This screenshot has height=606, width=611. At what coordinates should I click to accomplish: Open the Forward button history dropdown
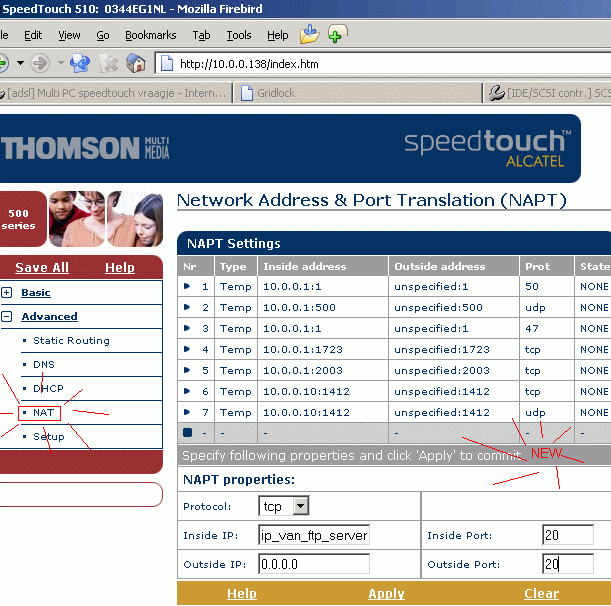61,63
